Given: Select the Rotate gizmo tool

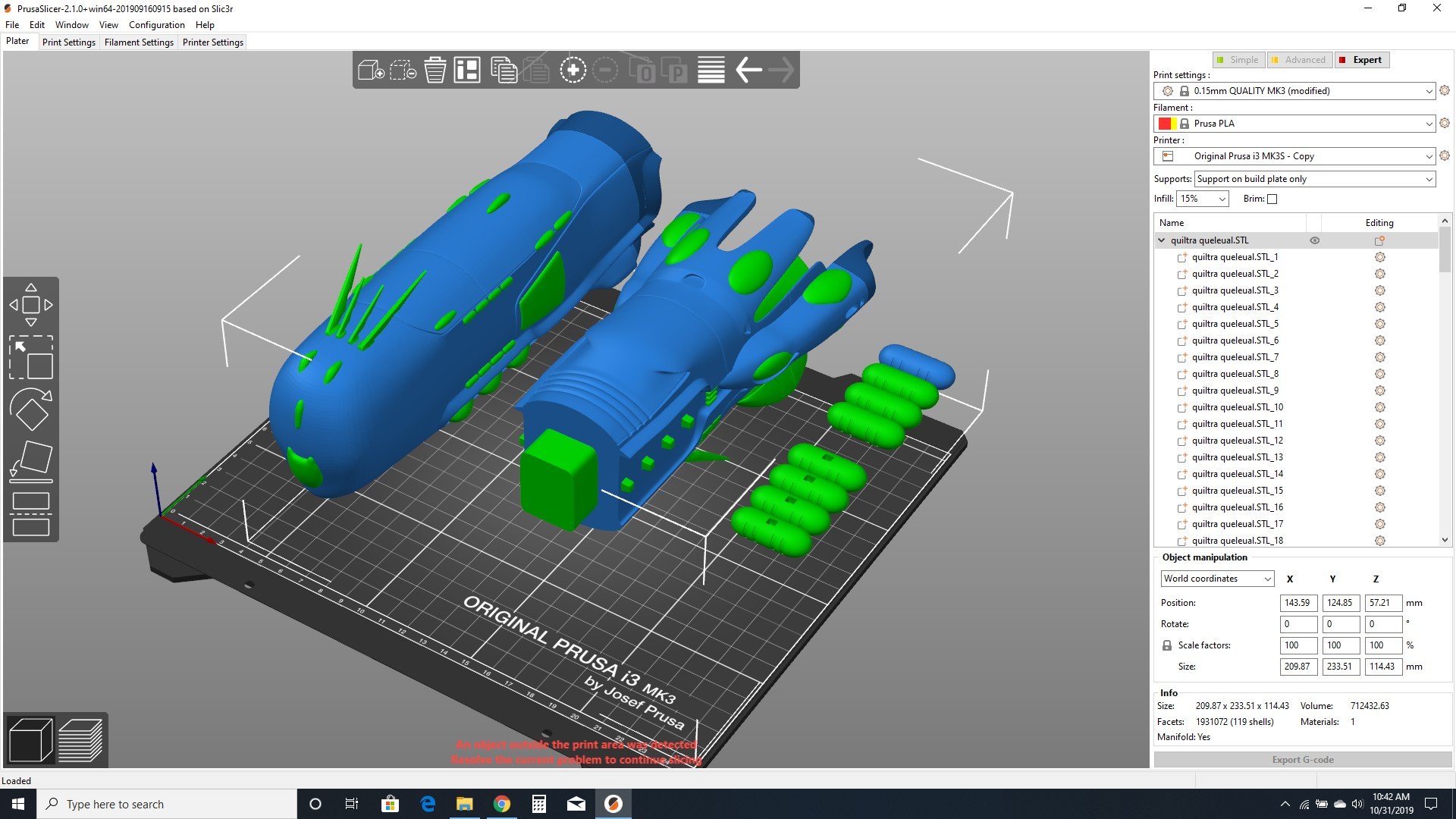Looking at the screenshot, I should (x=31, y=409).
